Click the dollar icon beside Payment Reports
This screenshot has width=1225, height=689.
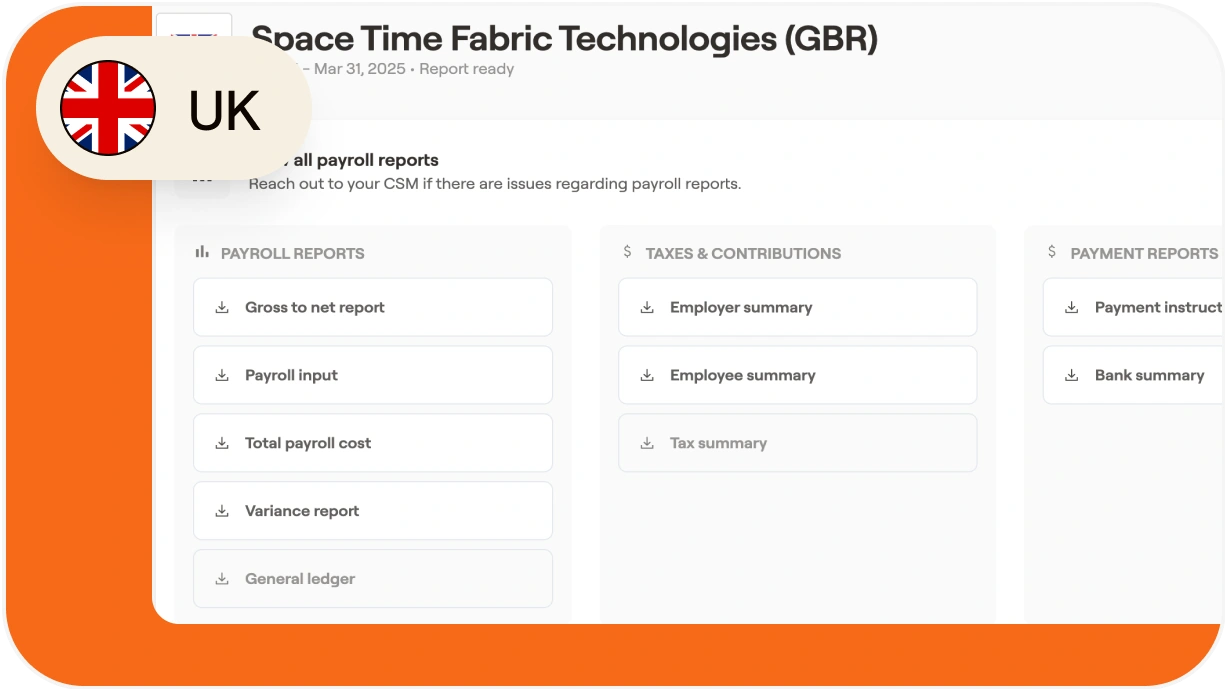coord(1052,253)
